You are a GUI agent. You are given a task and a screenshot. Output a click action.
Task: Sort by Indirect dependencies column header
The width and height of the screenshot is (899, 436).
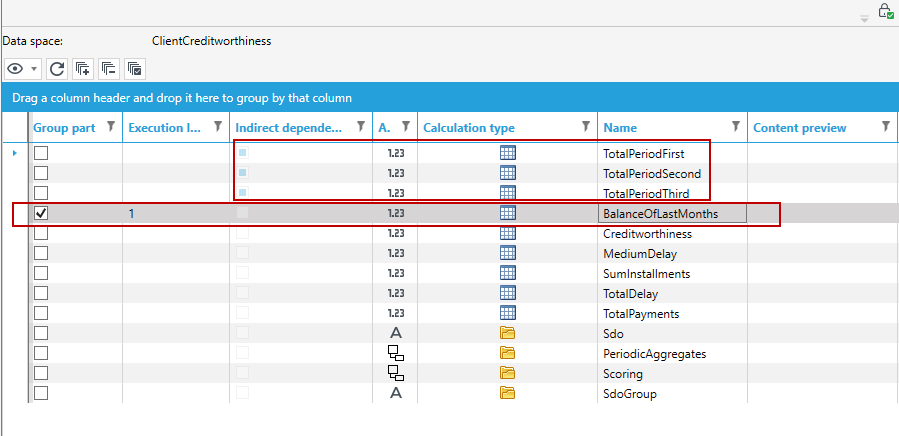click(x=288, y=128)
